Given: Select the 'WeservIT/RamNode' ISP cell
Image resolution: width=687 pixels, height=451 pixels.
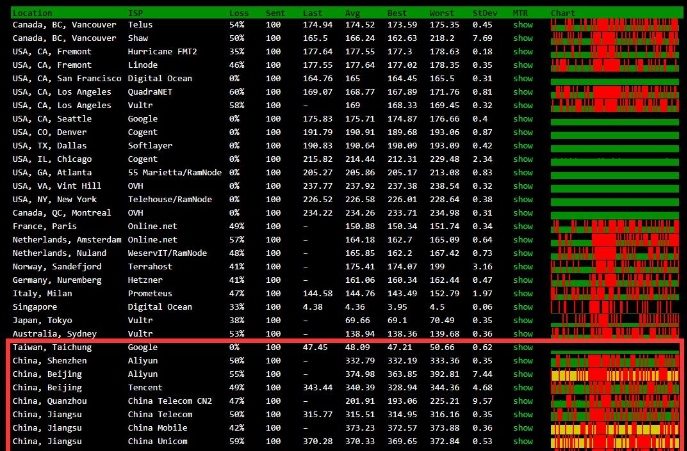Looking at the screenshot, I should [167, 253].
